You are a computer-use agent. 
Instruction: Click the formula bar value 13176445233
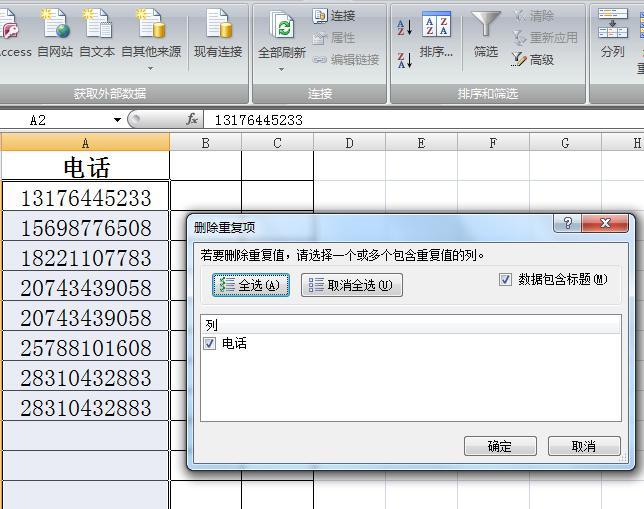click(259, 120)
